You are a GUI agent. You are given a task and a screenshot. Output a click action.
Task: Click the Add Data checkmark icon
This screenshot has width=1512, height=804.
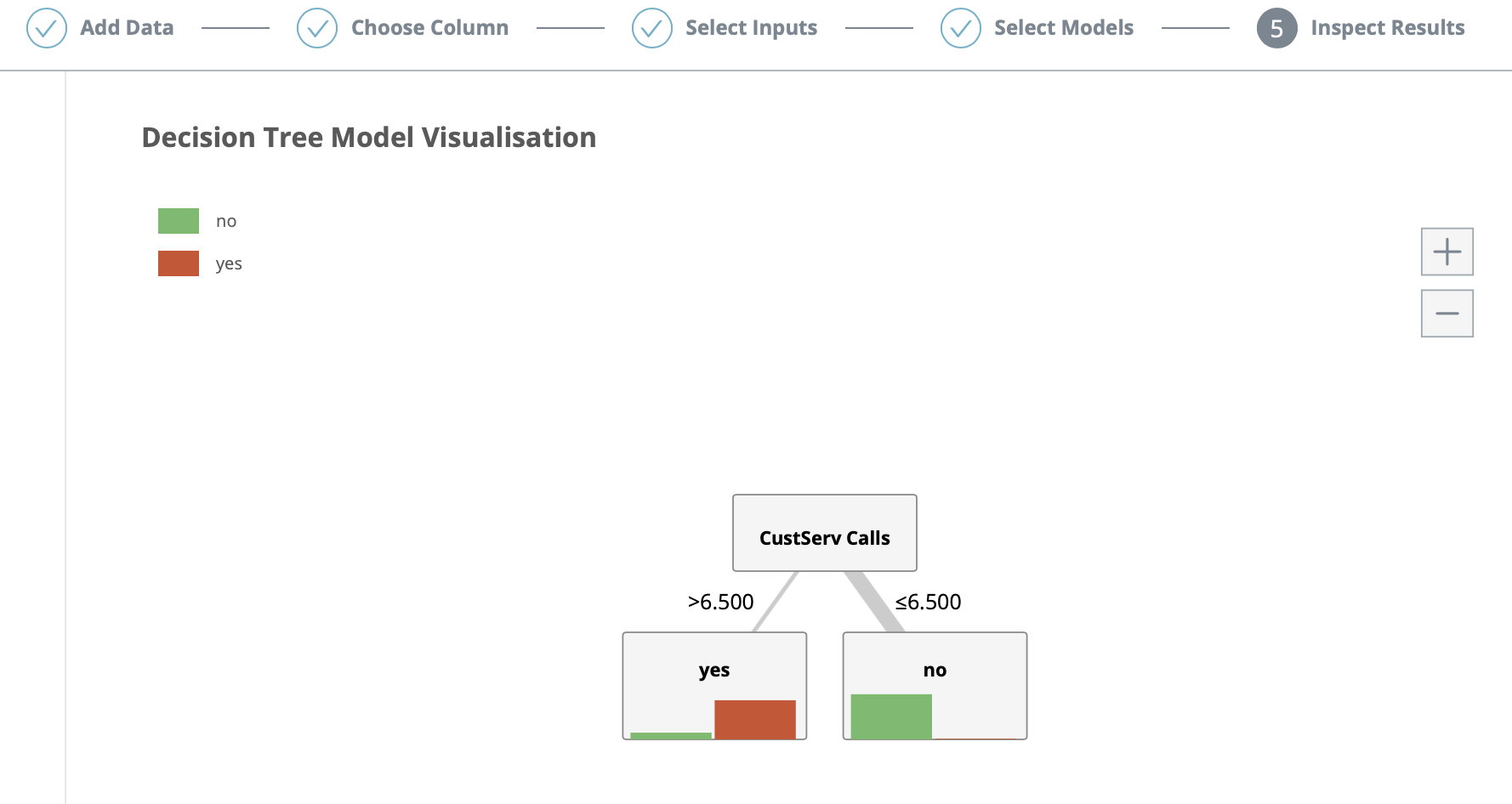click(47, 28)
